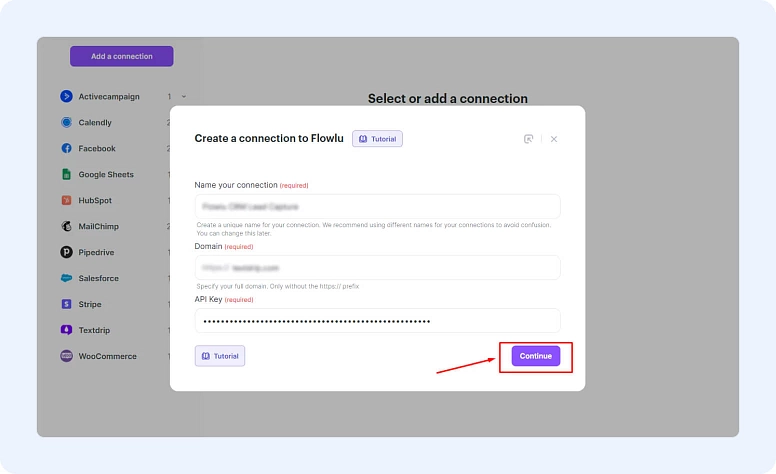Screen dimensions: 776x474
Task: Open the Stripe icon entry
Action: pyautogui.click(x=67, y=304)
